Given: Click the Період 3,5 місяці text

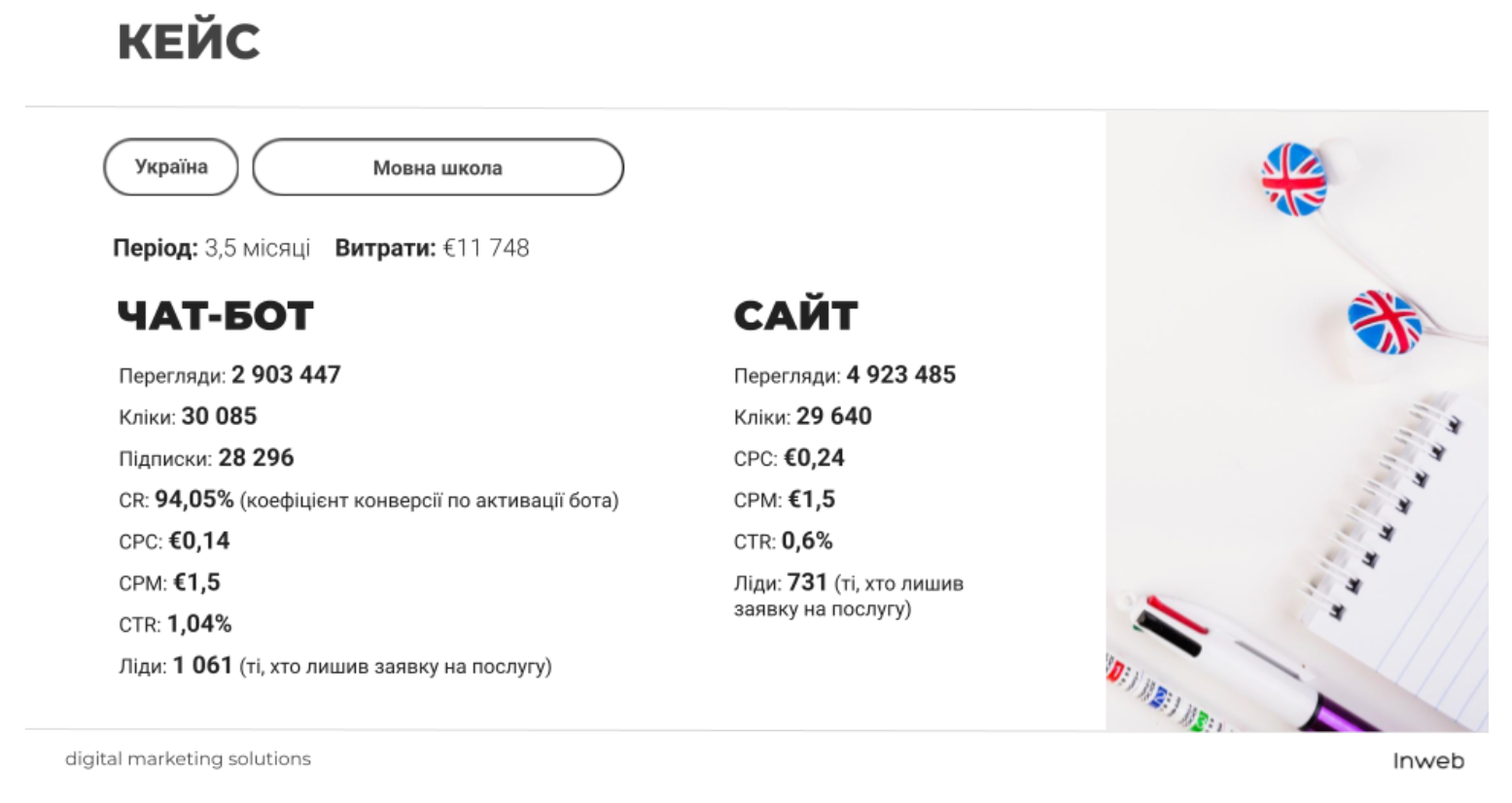Looking at the screenshot, I should [x=212, y=248].
